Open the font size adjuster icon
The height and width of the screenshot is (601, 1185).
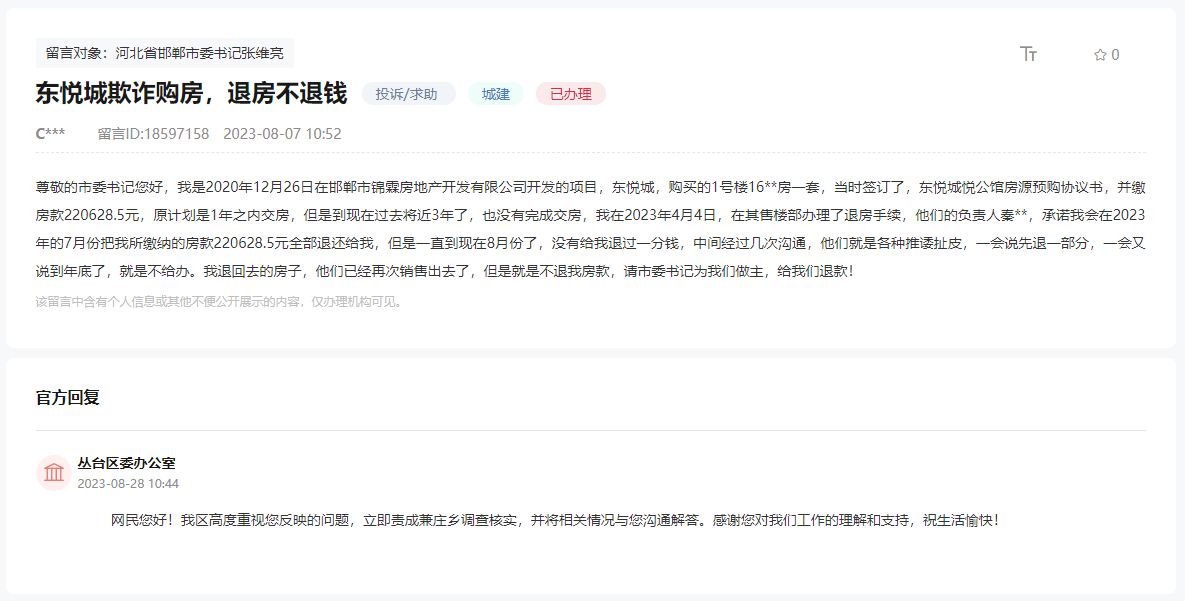[1029, 54]
